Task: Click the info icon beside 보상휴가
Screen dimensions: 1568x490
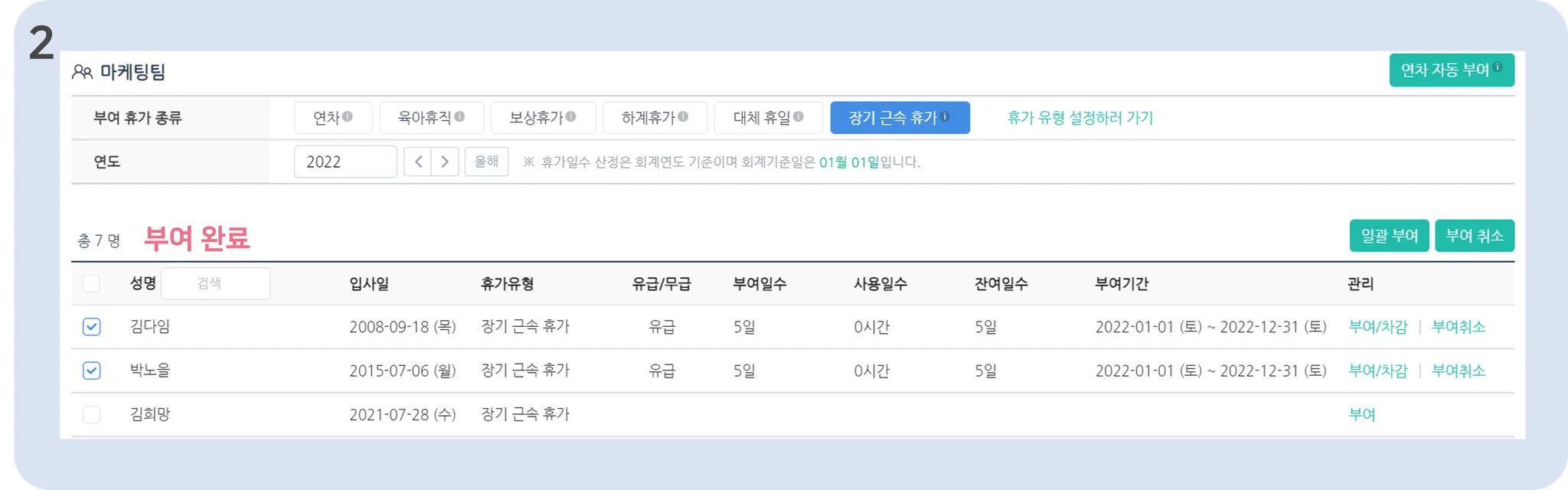Action: point(570,116)
